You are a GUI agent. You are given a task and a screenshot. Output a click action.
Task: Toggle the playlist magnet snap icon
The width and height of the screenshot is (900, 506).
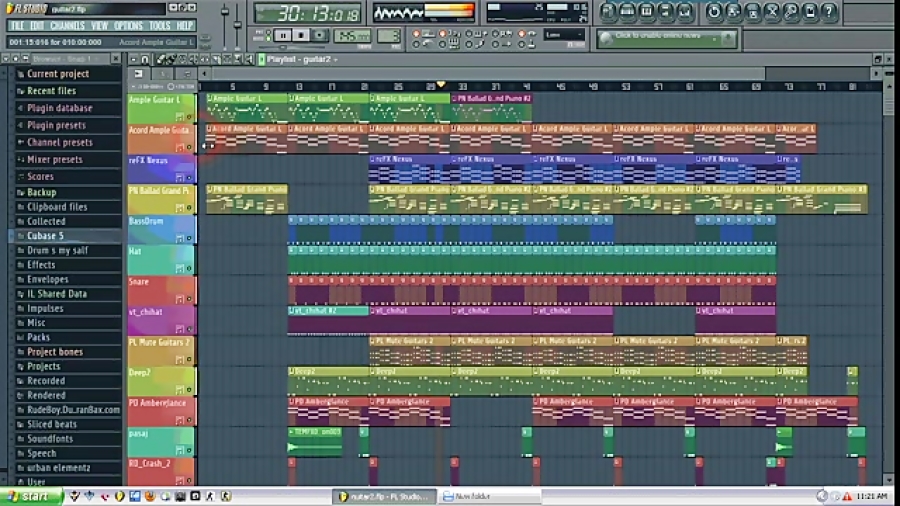point(145,59)
